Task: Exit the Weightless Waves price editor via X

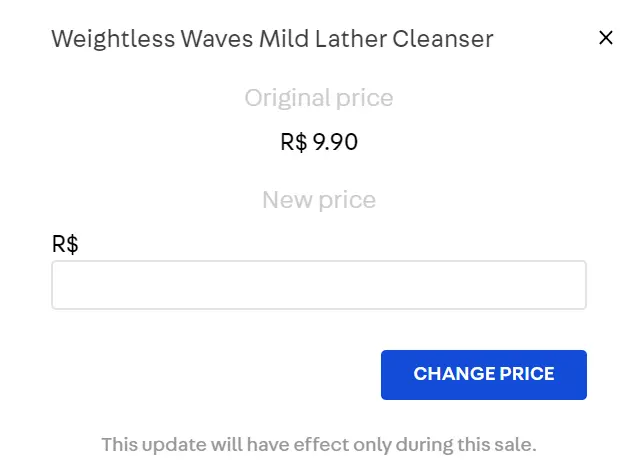Action: [605, 38]
